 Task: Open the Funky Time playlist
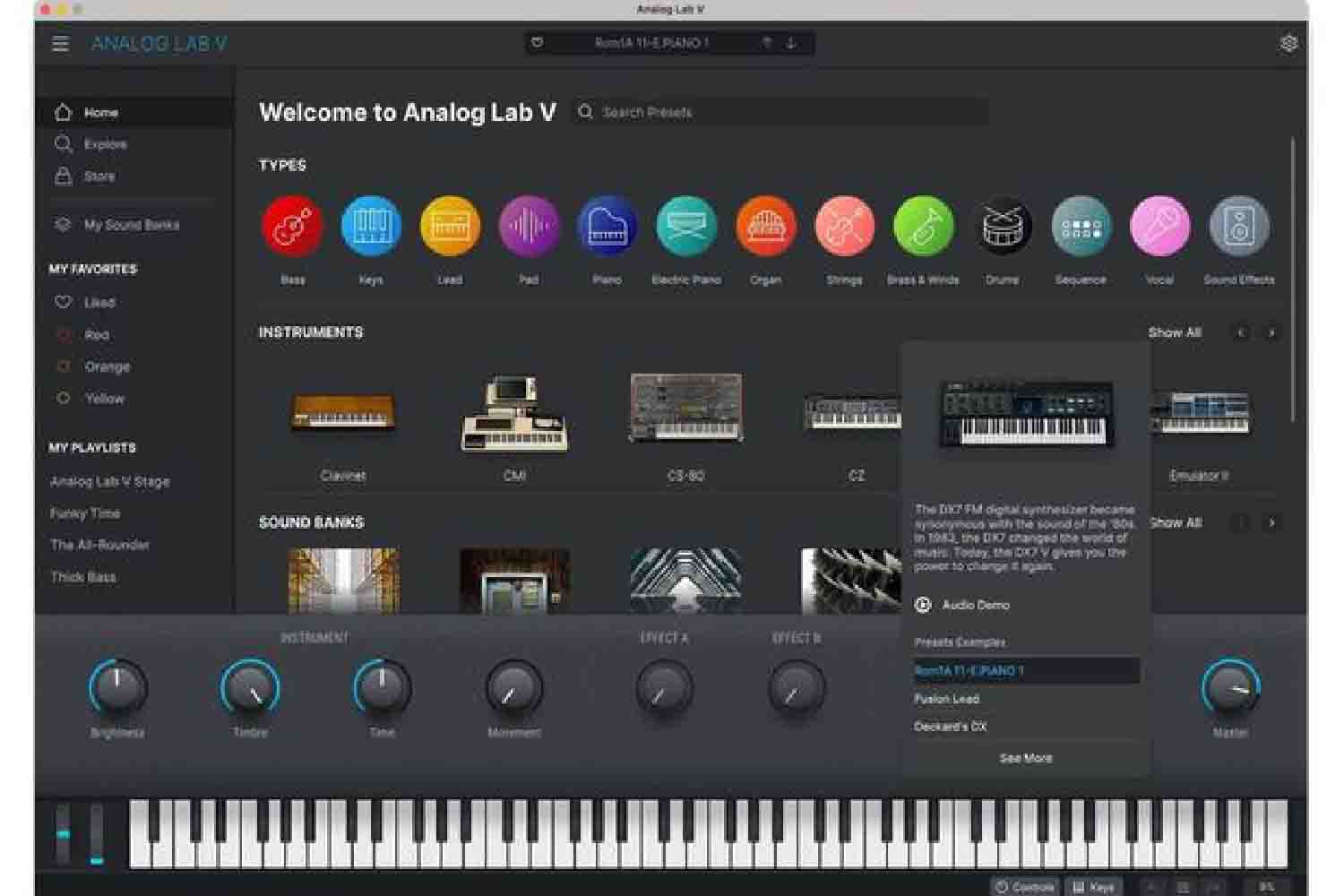coord(85,513)
